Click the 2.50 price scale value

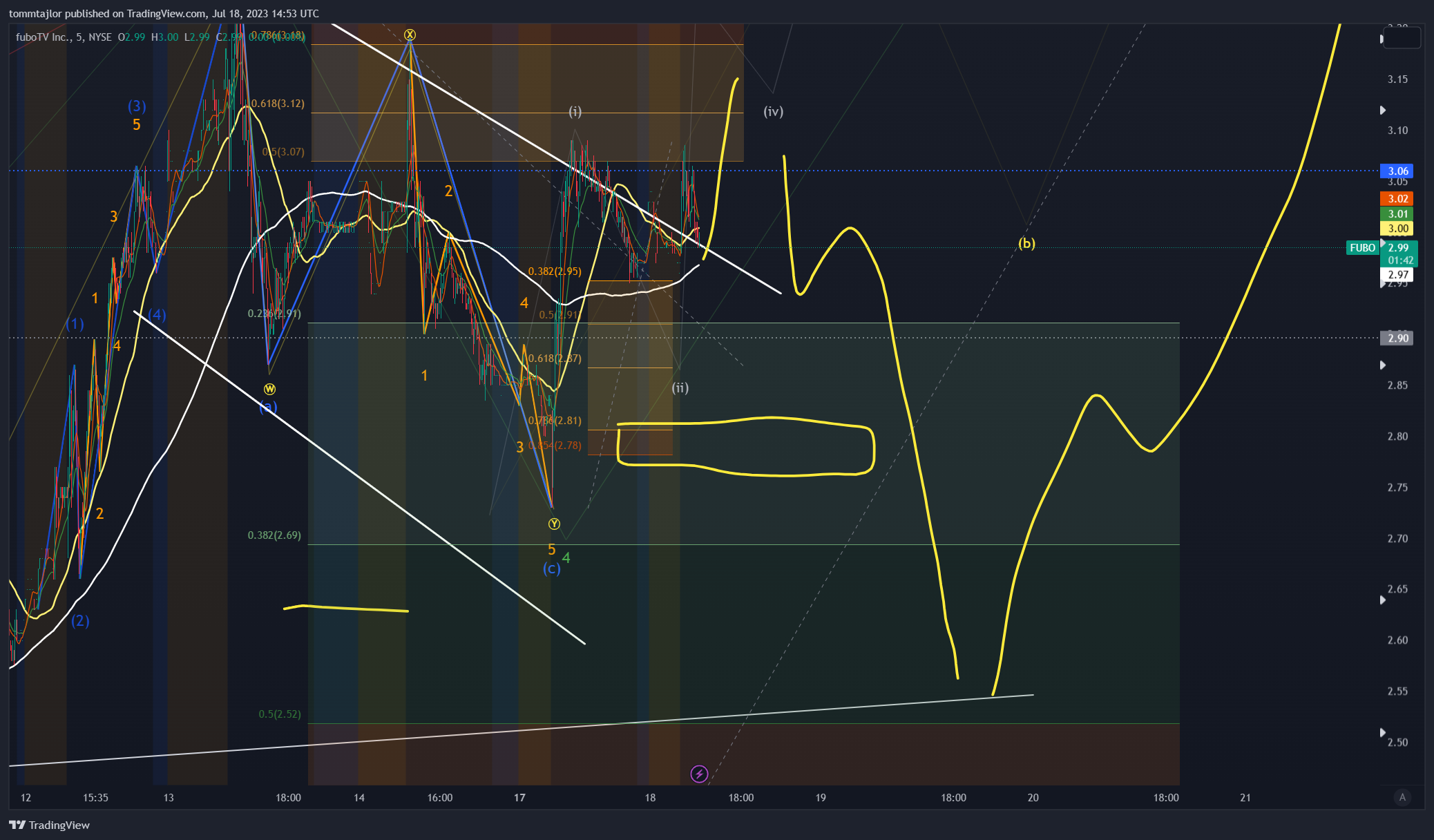pyautogui.click(x=1397, y=743)
